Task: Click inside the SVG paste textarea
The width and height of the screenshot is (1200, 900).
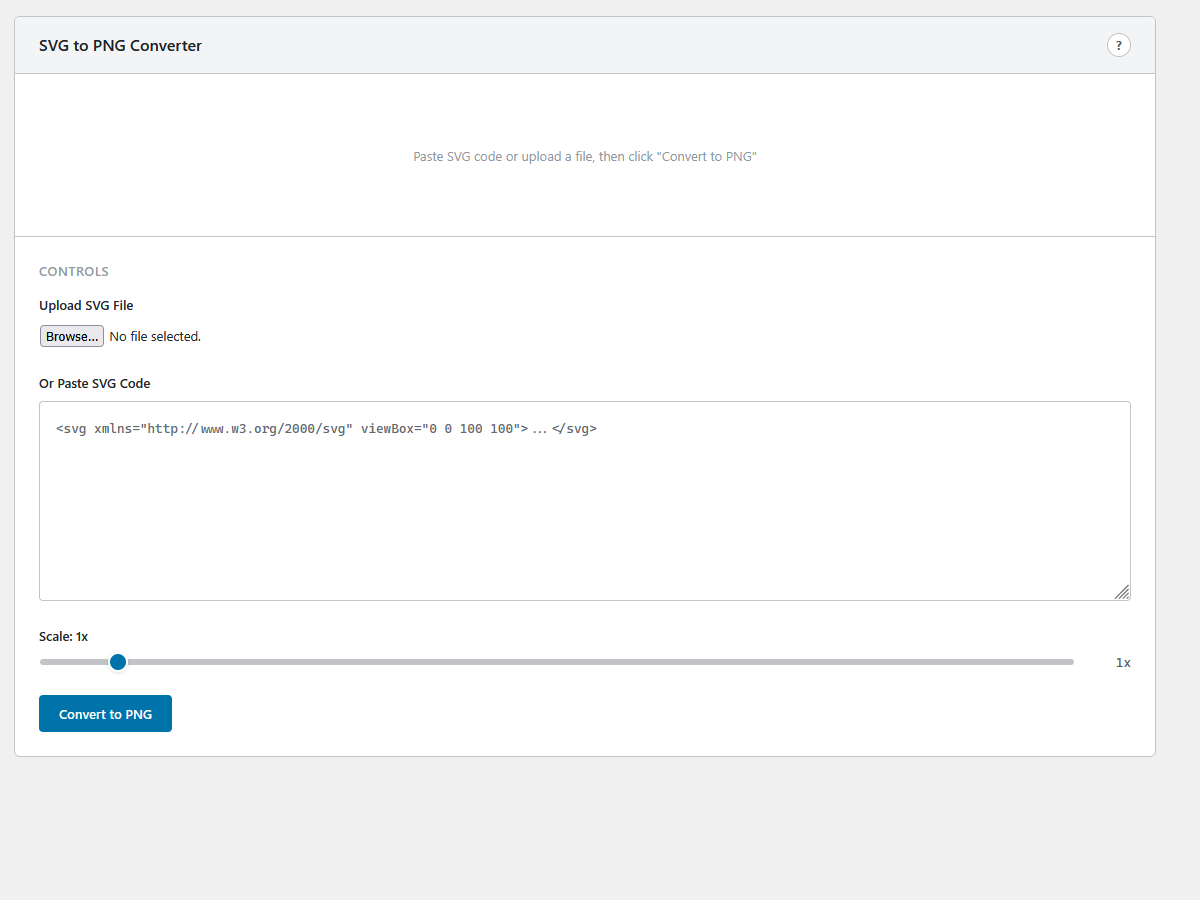Action: [585, 500]
